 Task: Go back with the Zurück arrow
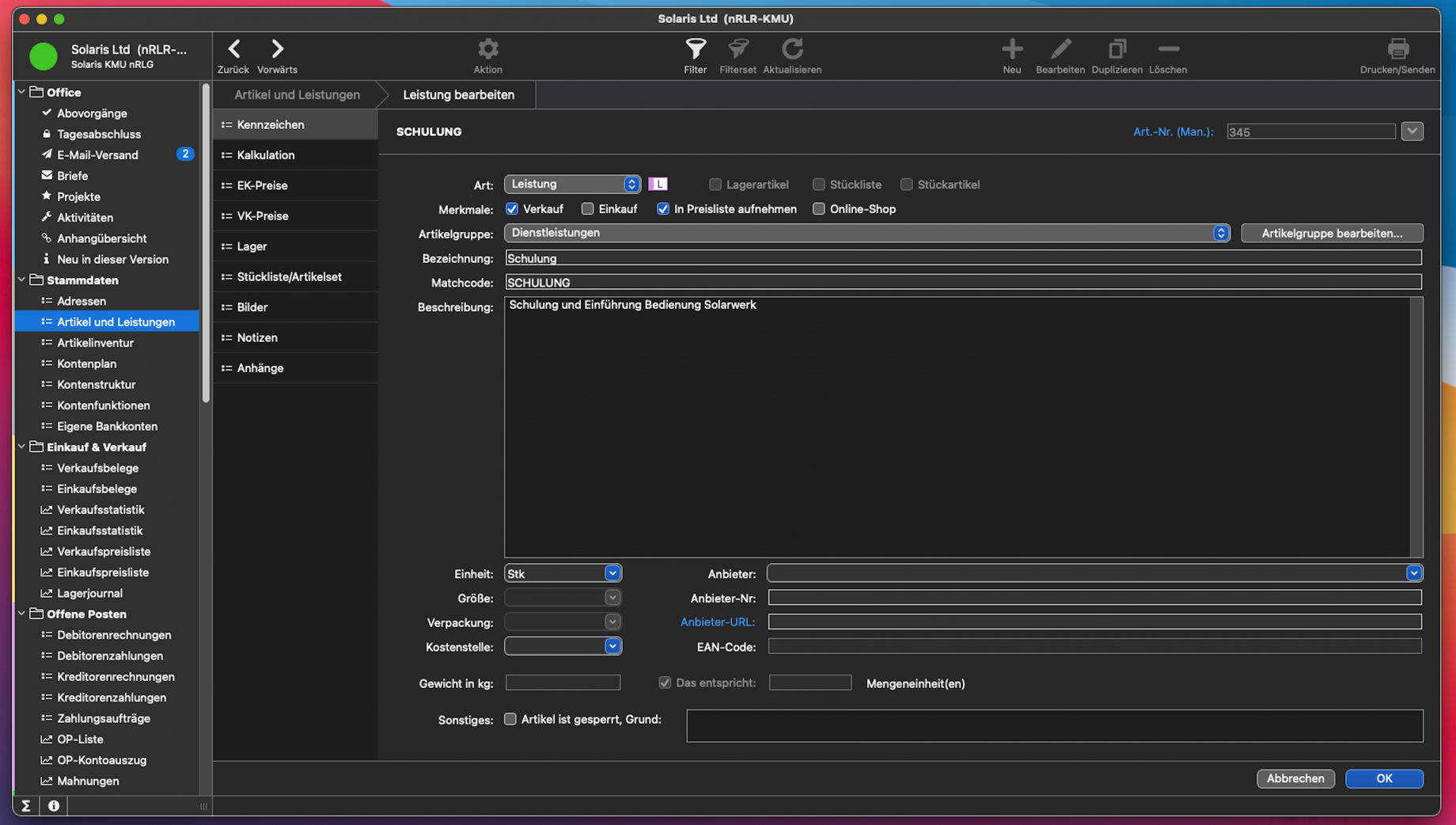pos(233,49)
